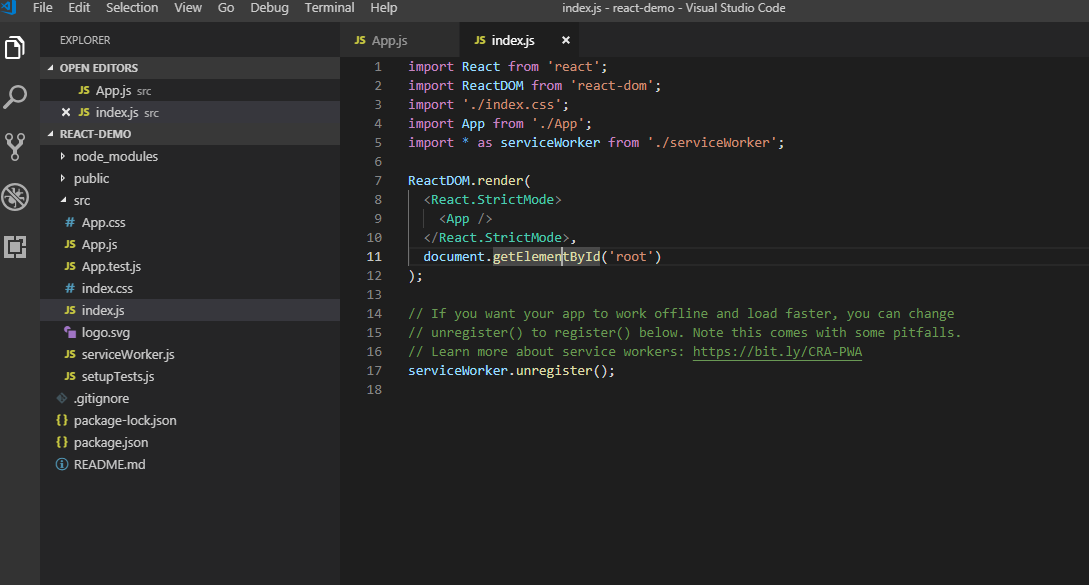
Task: Open .gitignore in the file tree
Action: 190,398
